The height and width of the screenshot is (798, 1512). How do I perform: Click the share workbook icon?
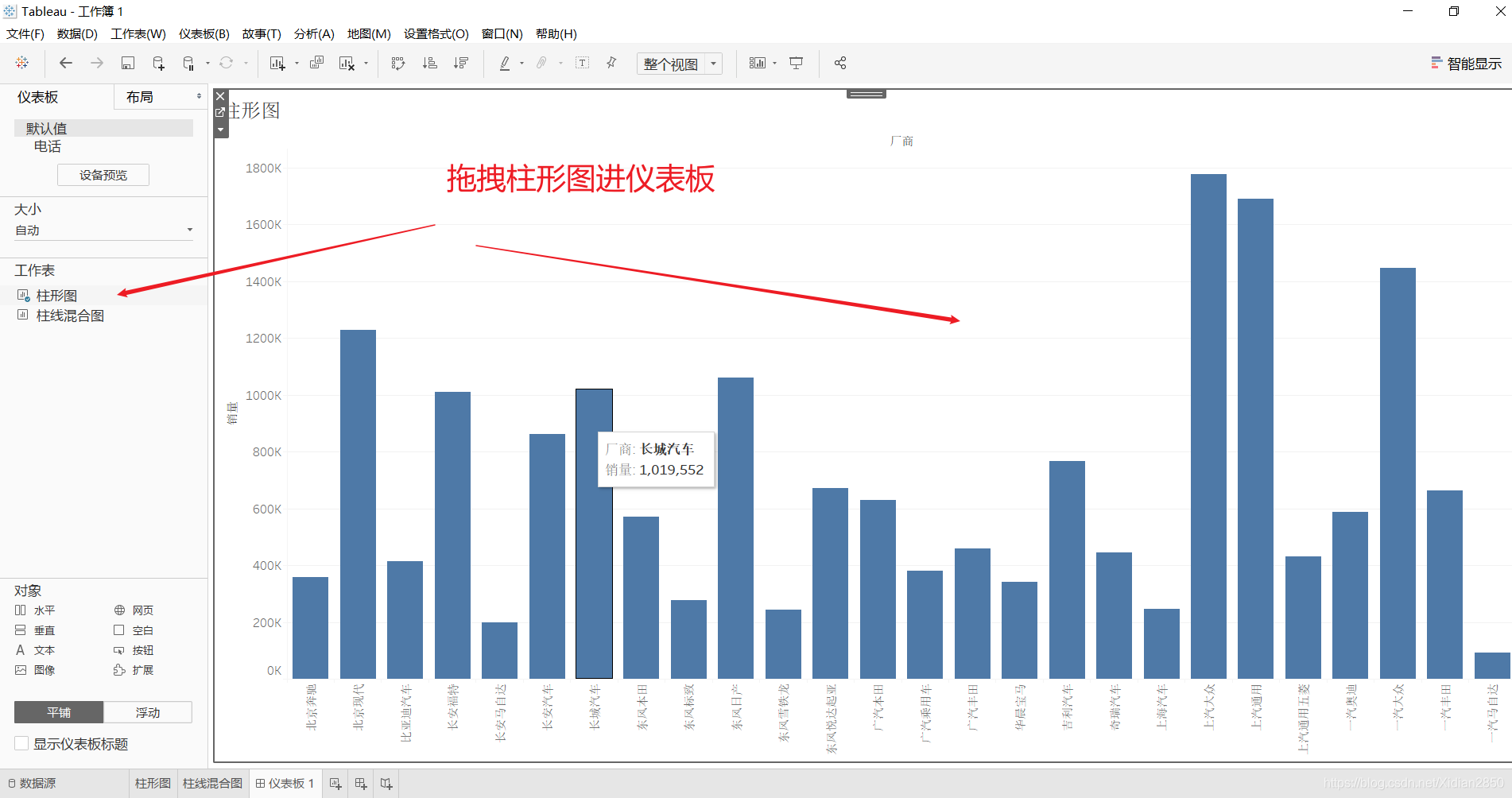tap(840, 63)
